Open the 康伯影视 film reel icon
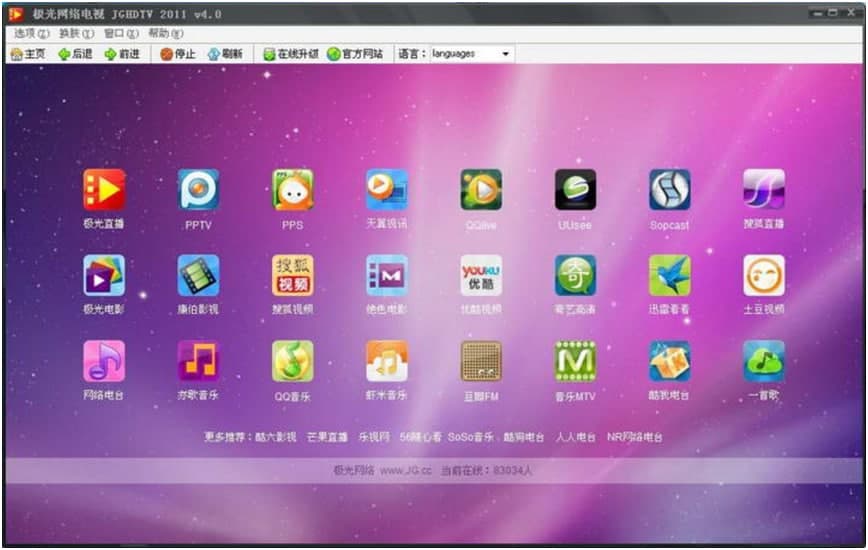The image size is (868, 550). [x=198, y=276]
